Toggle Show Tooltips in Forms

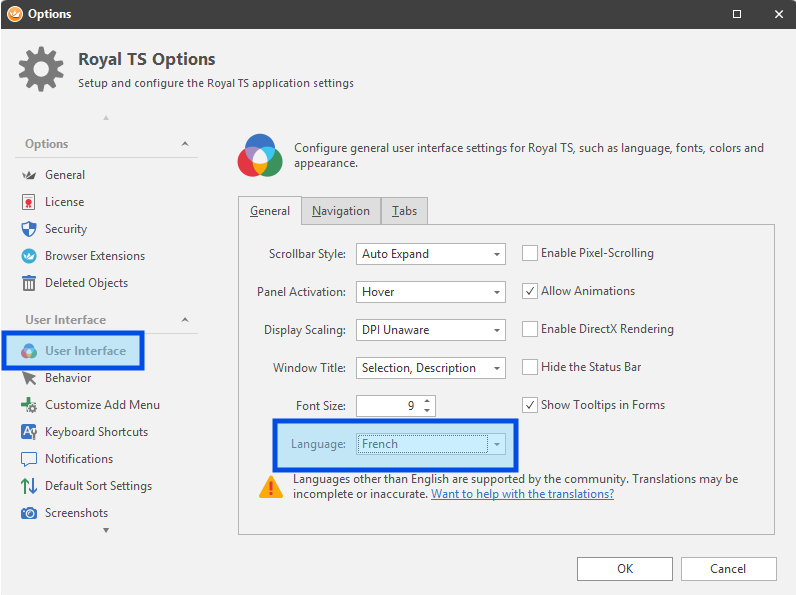point(529,405)
